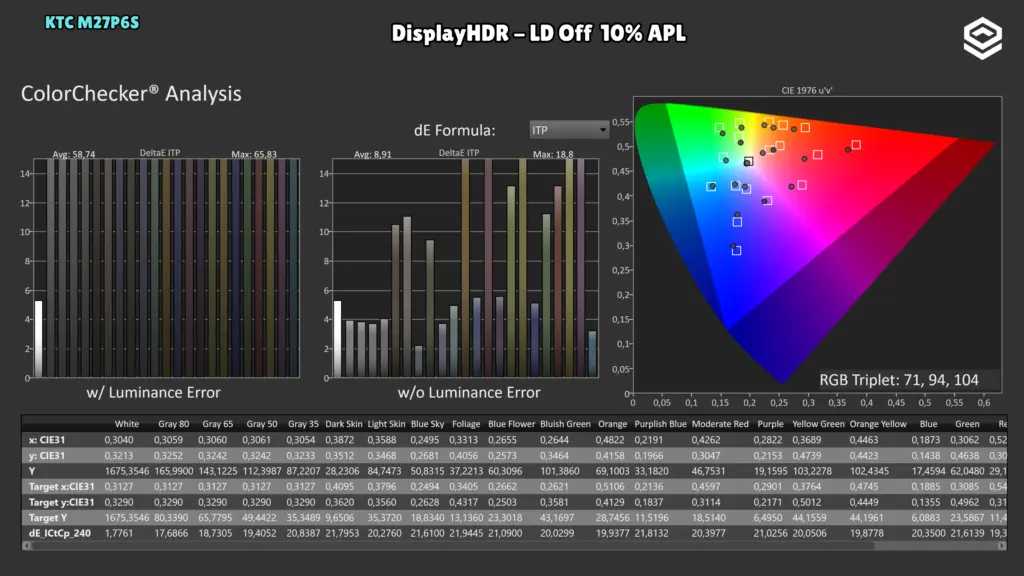Click the table scrollbar's right arrow
The width and height of the screenshot is (1024, 576).
pos(1002,545)
